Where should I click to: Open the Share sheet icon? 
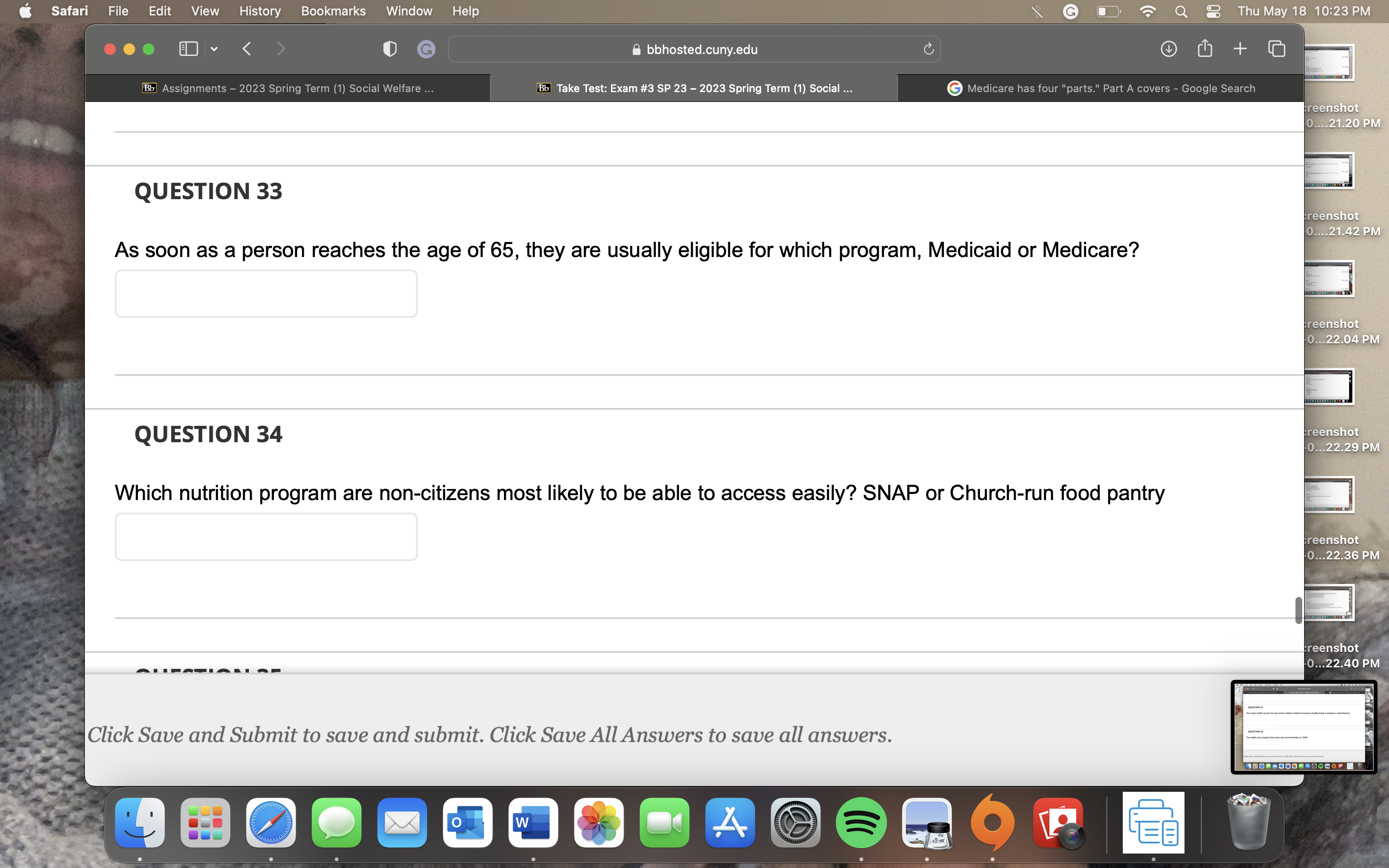click(1204, 49)
